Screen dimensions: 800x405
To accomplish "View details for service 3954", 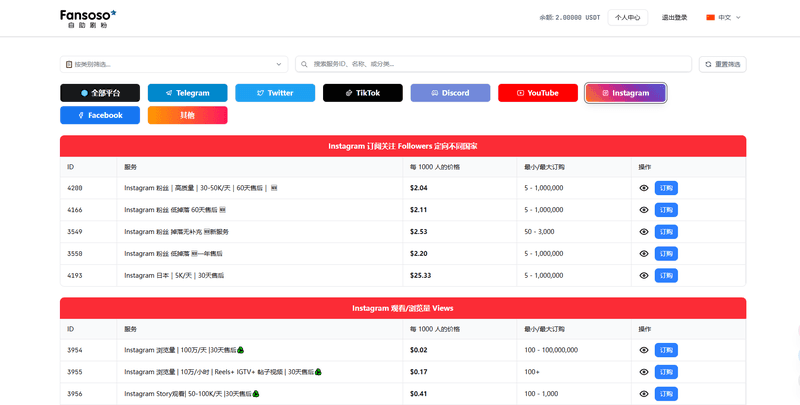I will click(644, 350).
